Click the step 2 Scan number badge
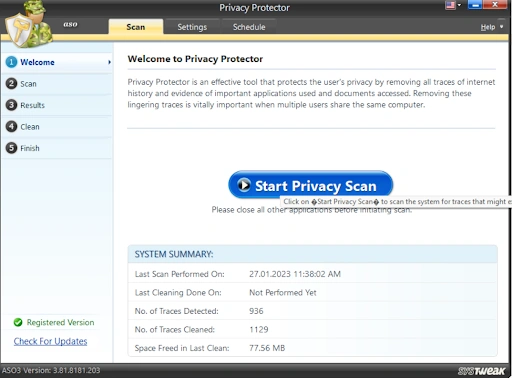The height and width of the screenshot is (378, 512). point(11,83)
